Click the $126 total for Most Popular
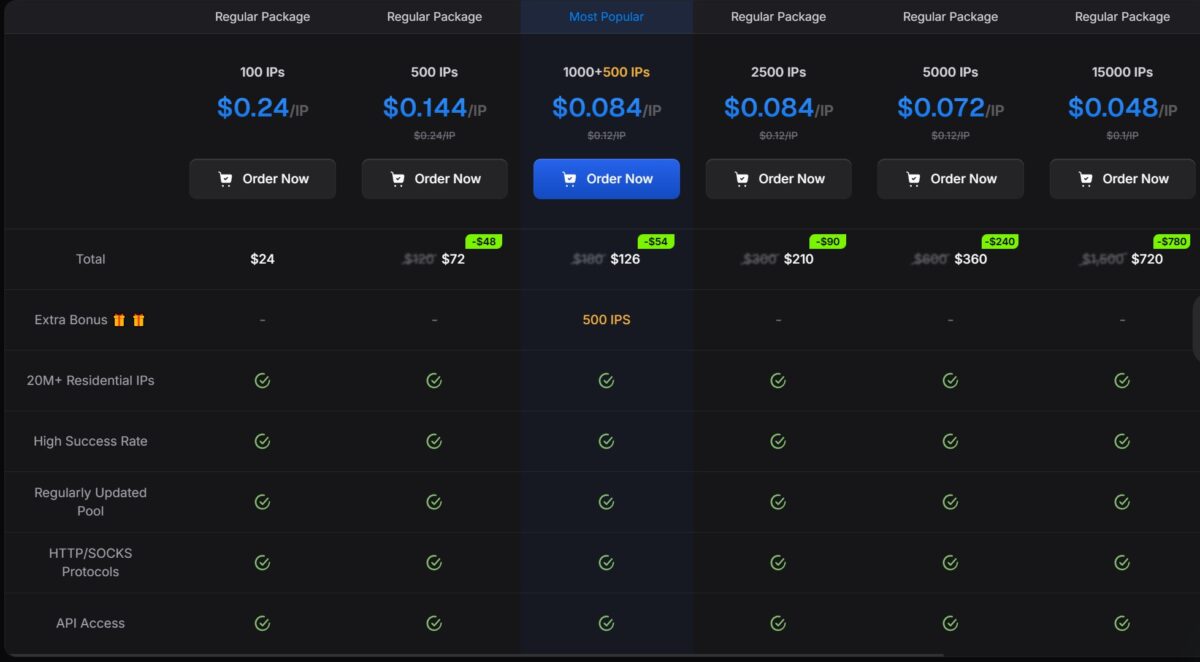Screen dimensions: 1200x662 [624, 259]
